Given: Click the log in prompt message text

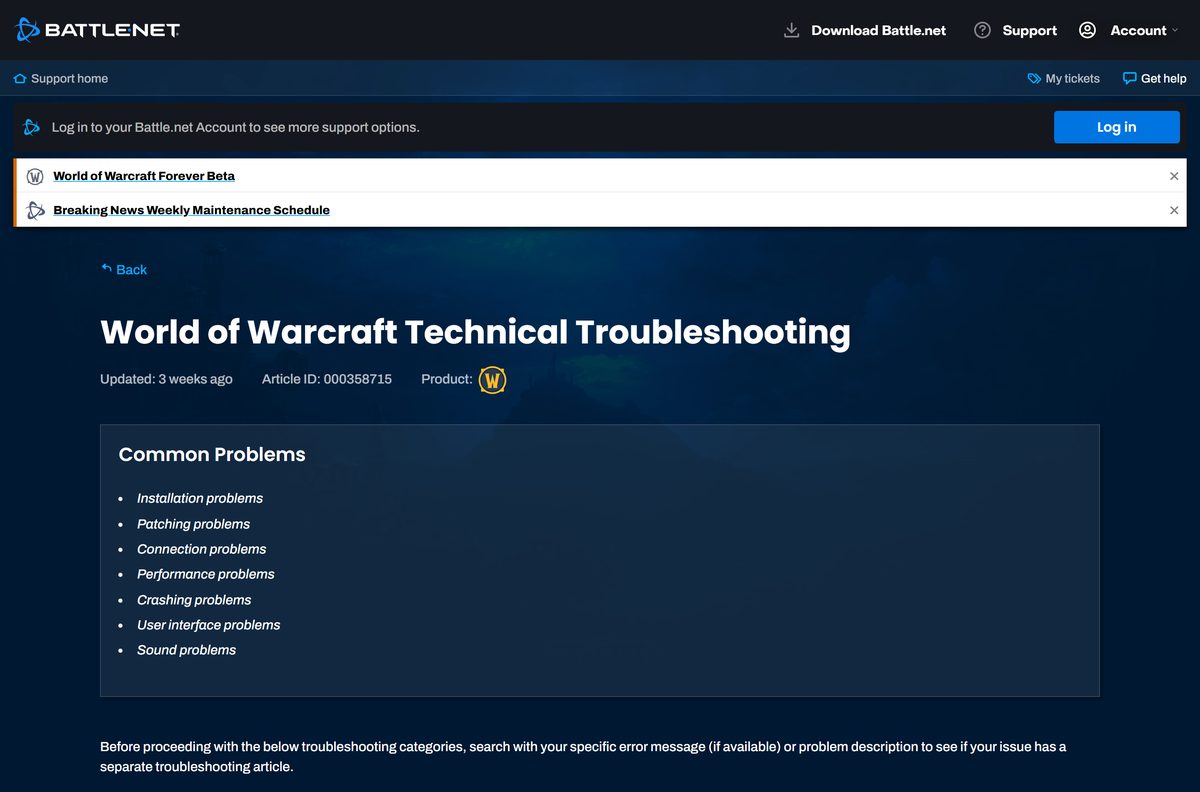Looking at the screenshot, I should tap(235, 127).
